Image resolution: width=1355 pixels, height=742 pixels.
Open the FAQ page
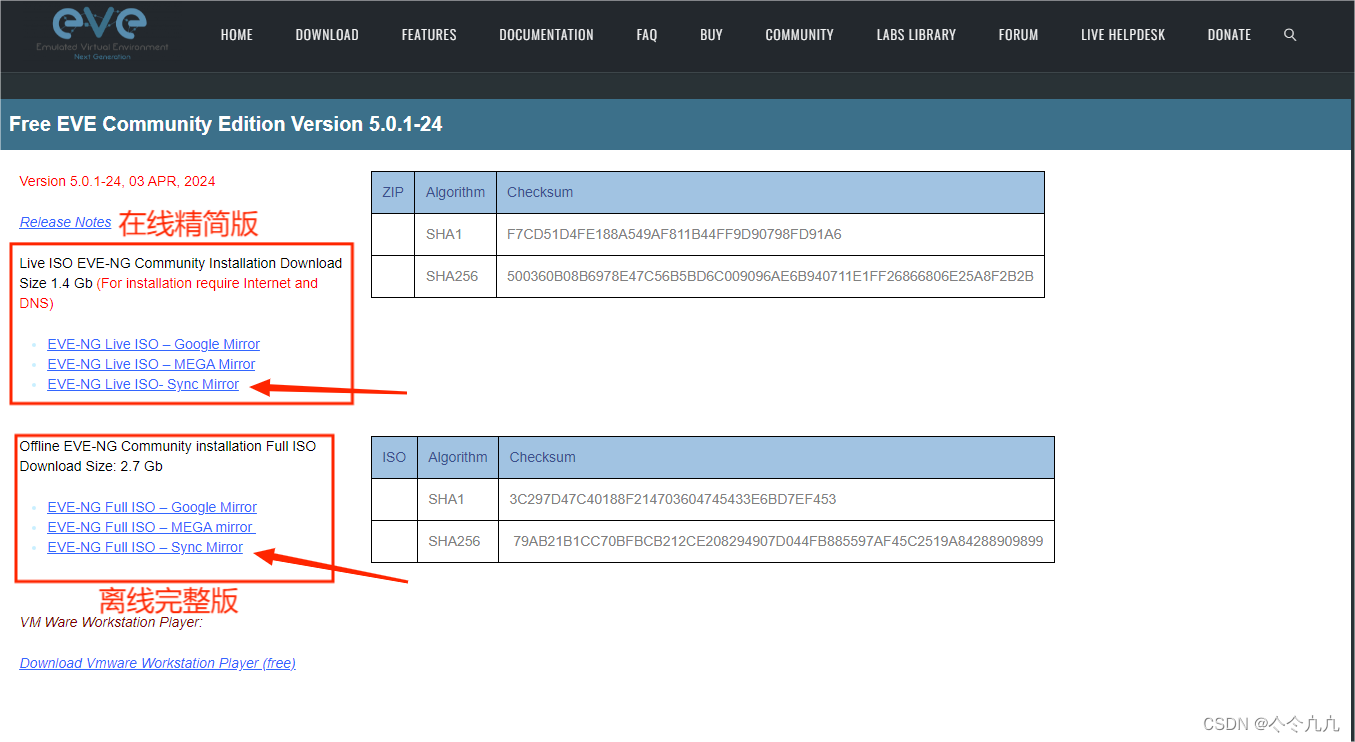click(x=647, y=35)
